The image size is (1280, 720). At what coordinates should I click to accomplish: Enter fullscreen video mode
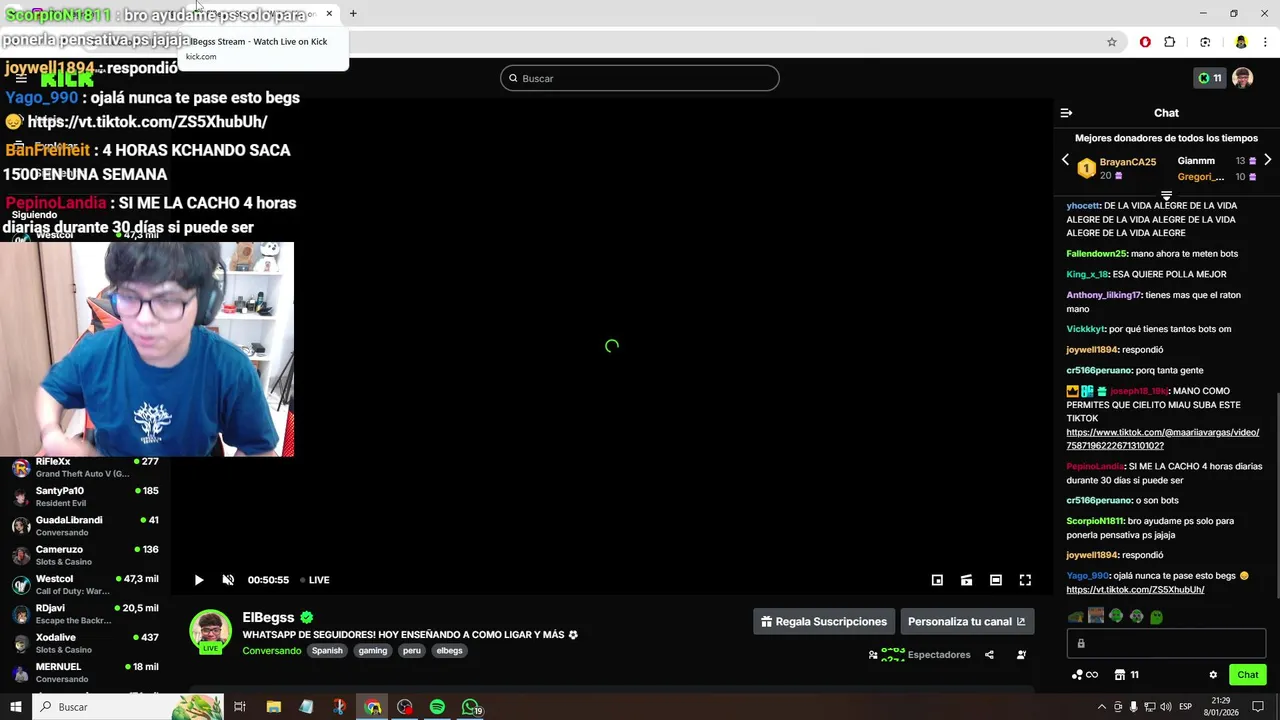pyautogui.click(x=1025, y=580)
